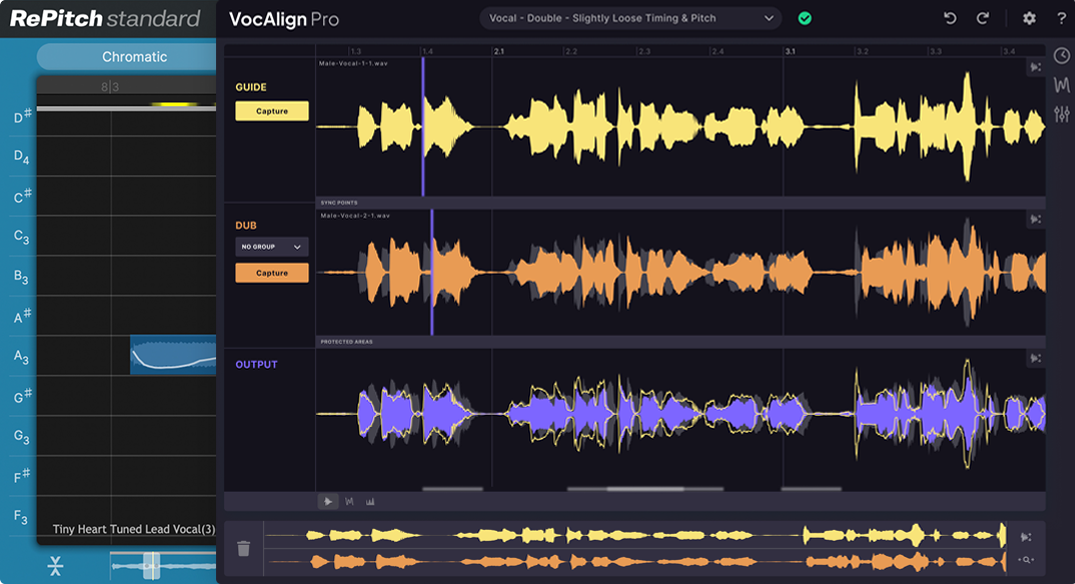Undo the last VocAlign action
This screenshot has height=584, width=1075.
(952, 17)
